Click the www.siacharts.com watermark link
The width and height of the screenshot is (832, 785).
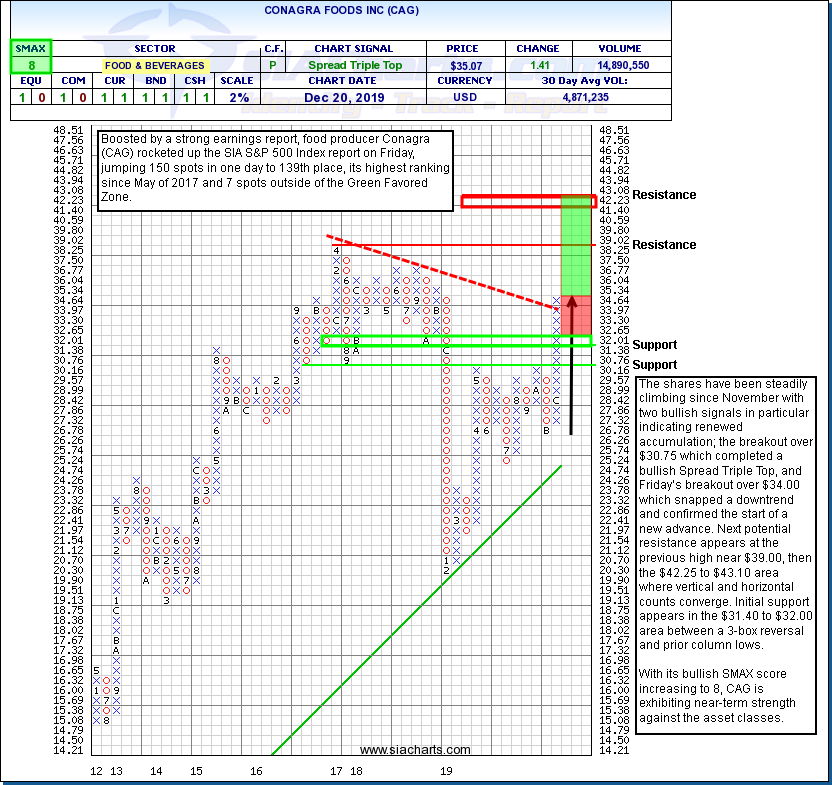[414, 749]
